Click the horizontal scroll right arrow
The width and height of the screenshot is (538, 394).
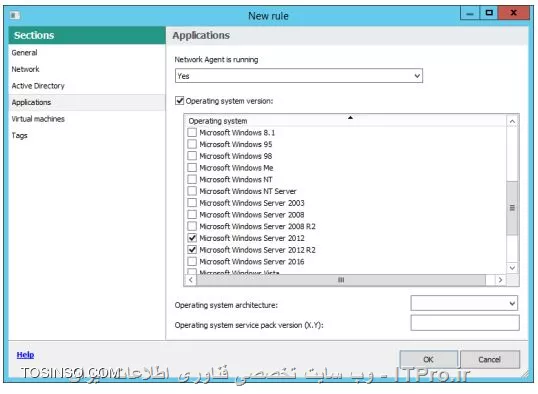(x=501, y=280)
